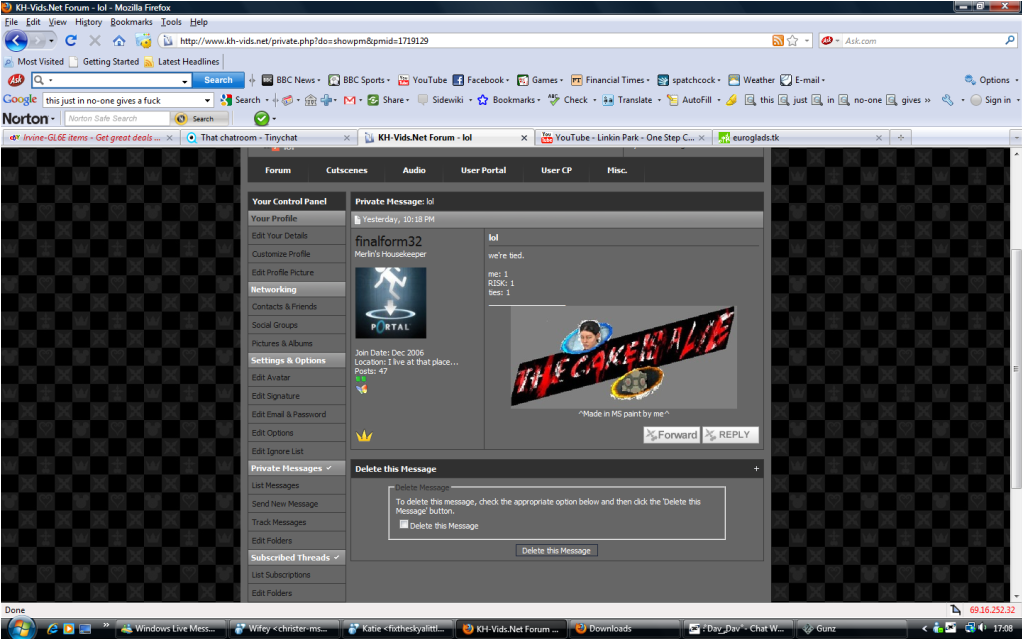This screenshot has width=1023, height=640.
Task: Expand the Ask search box suggestions dropdown
Action: pyautogui.click(x=185, y=81)
